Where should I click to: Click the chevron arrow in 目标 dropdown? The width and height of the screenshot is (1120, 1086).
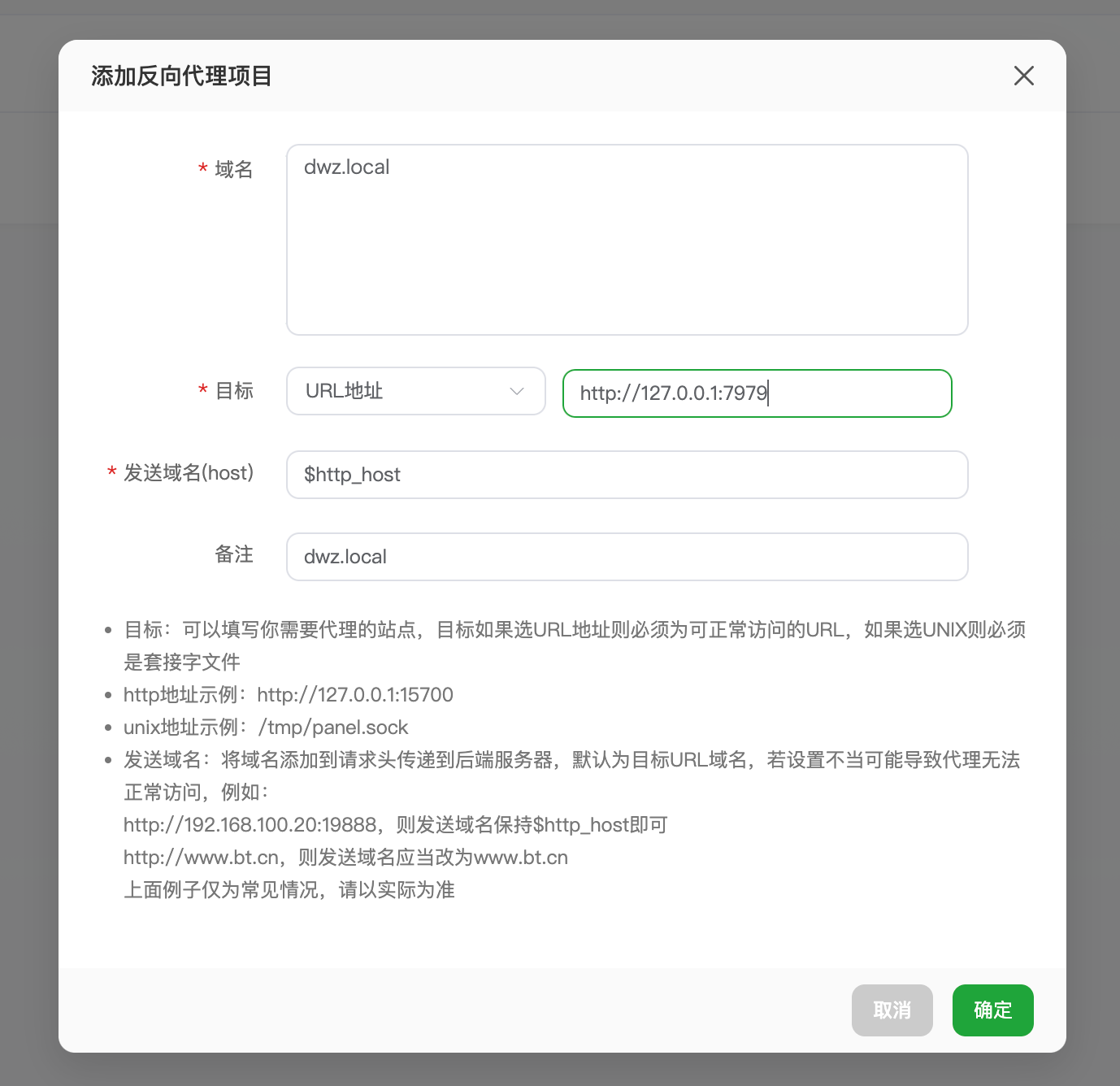coord(517,391)
